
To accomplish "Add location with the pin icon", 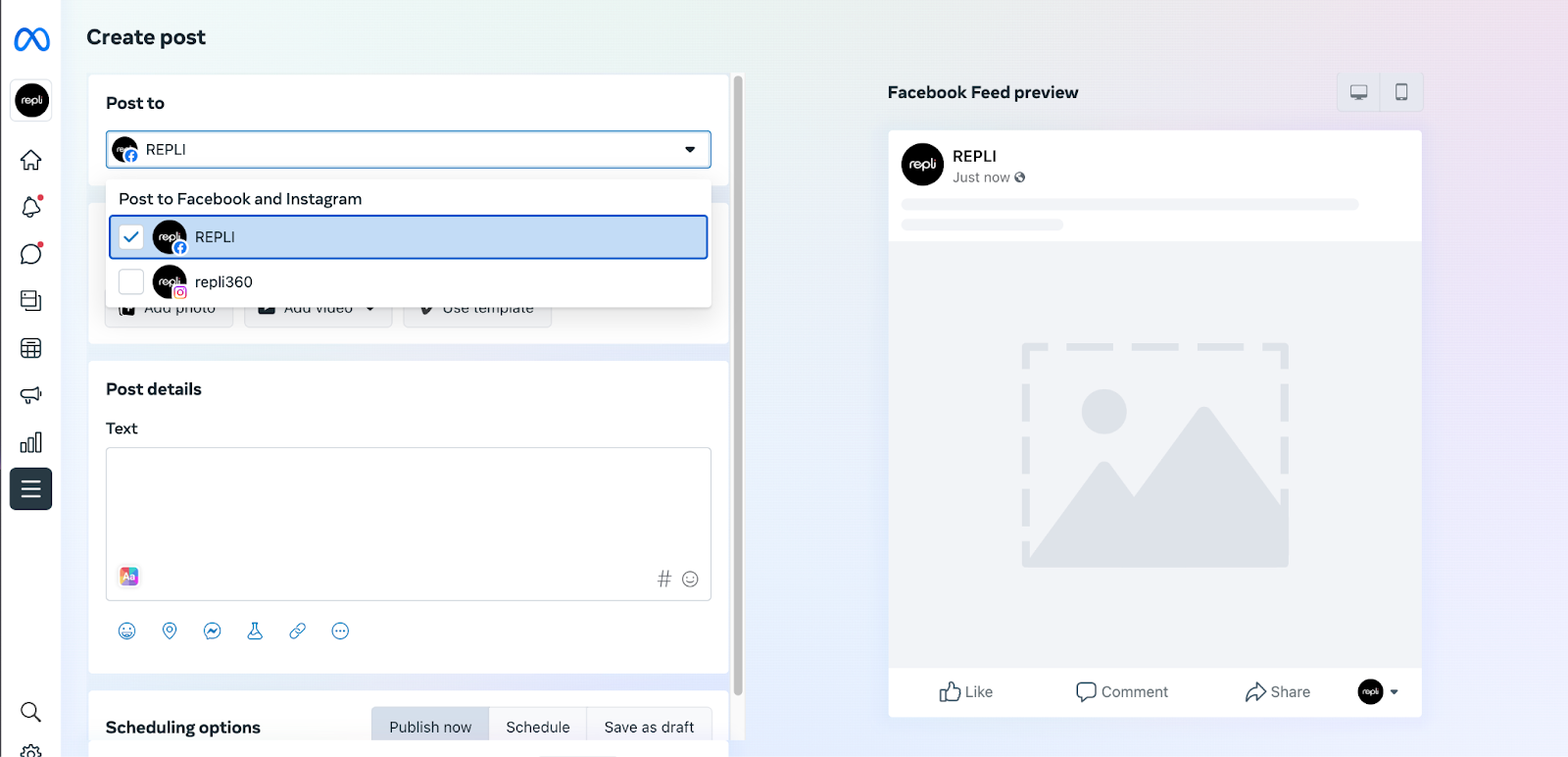I will coord(170,631).
